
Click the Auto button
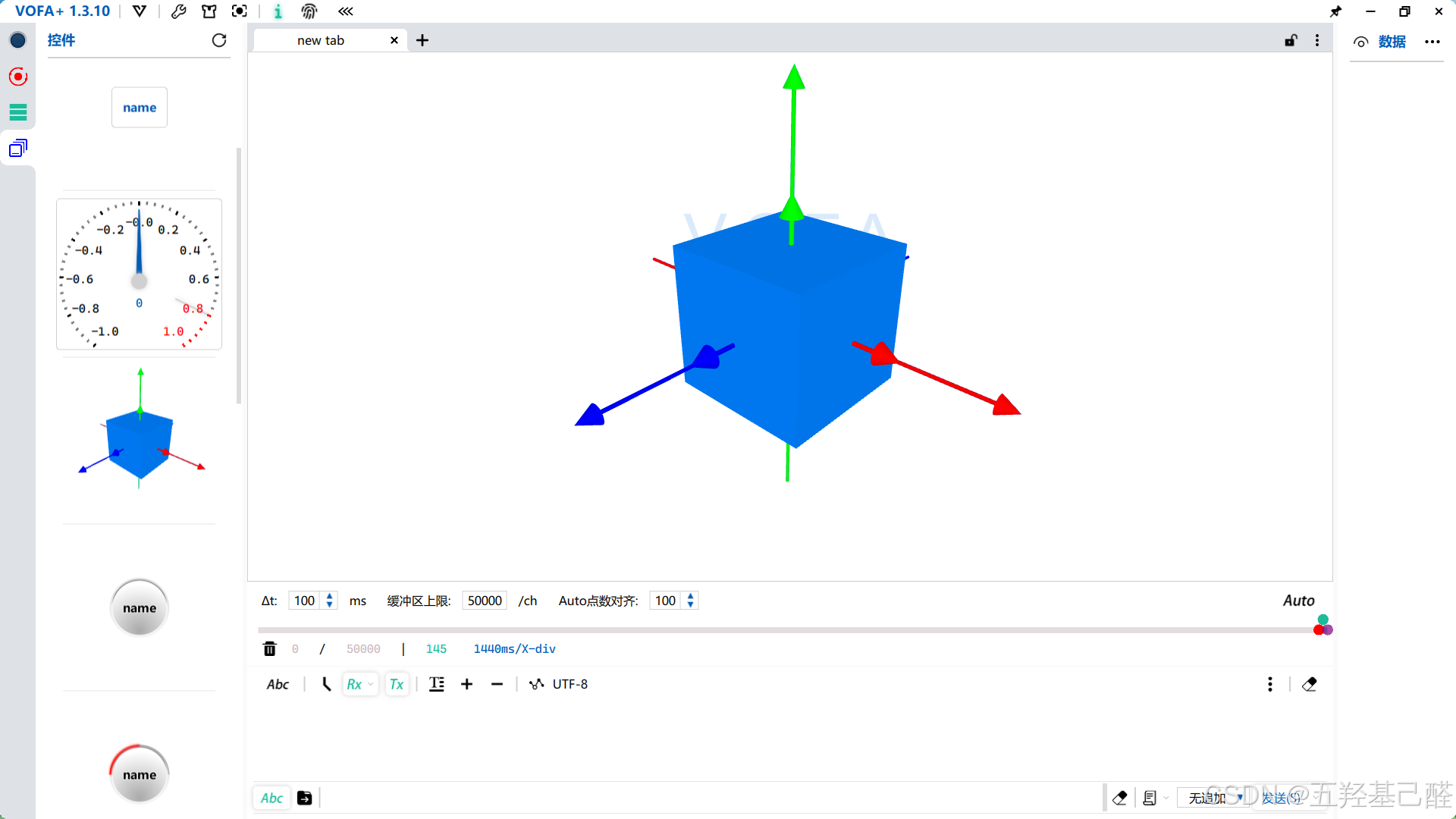point(1298,601)
